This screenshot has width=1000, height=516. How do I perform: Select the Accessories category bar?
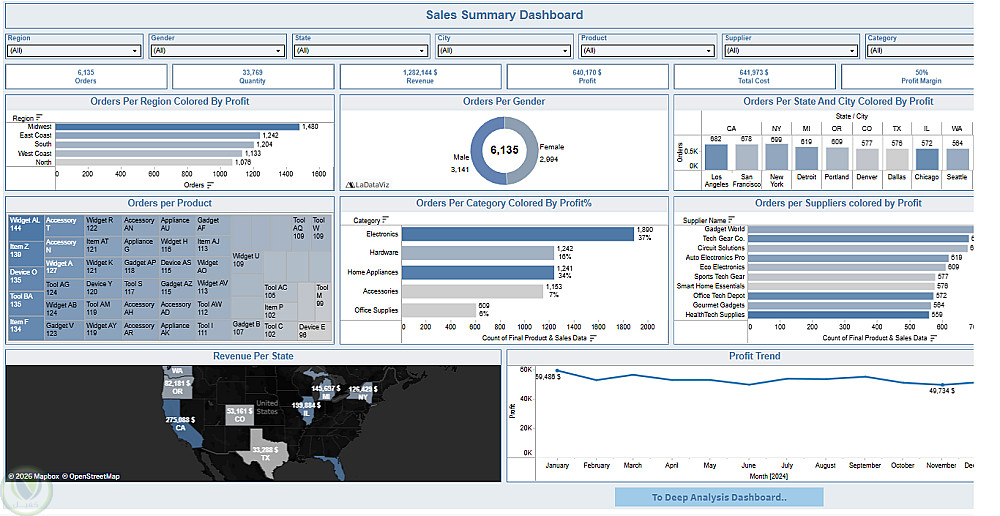(473, 291)
